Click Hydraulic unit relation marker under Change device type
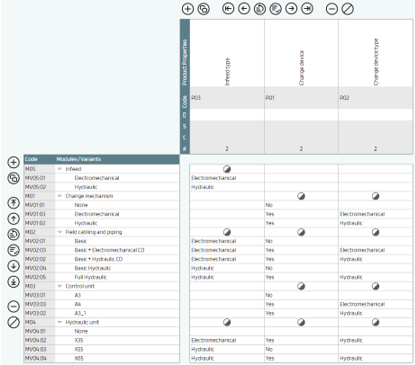Screen dimensions: 415x365 375,322
